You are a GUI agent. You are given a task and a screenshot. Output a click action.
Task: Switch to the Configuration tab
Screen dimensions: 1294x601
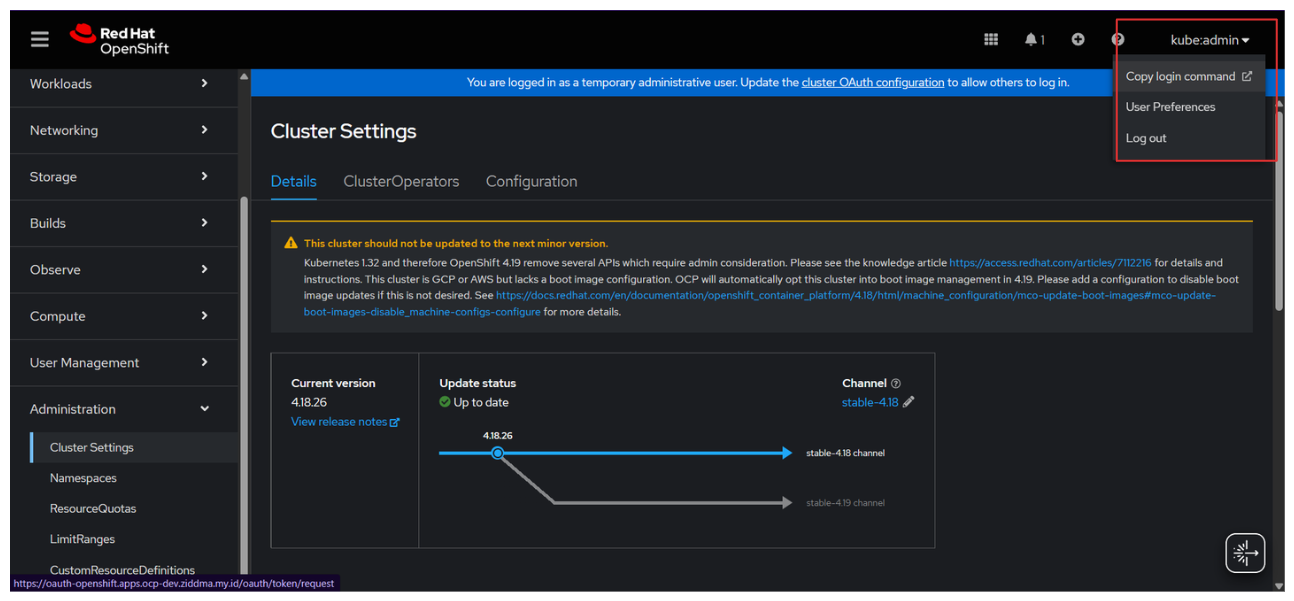pos(531,181)
